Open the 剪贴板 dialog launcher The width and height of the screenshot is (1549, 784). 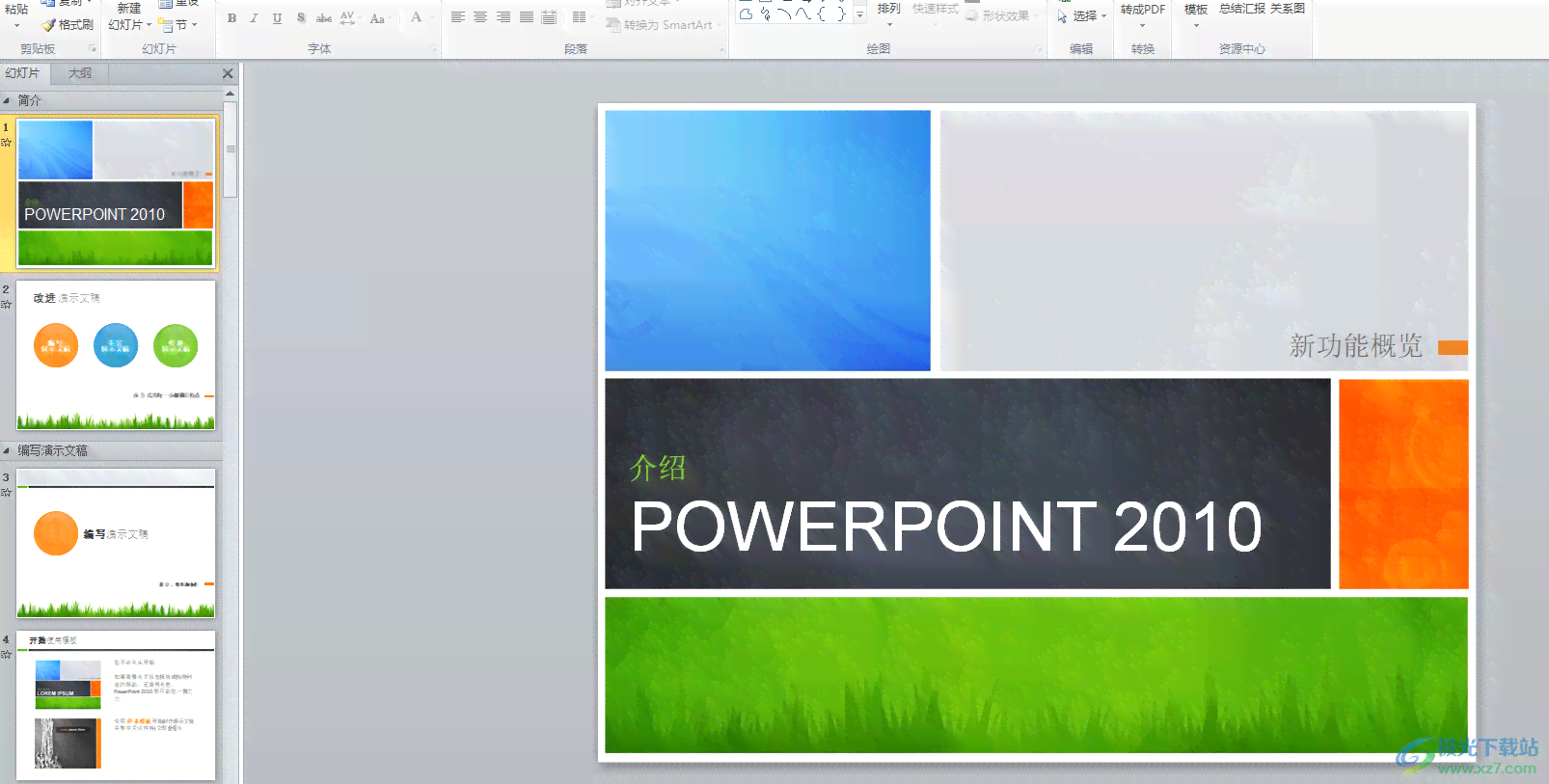click(x=94, y=48)
